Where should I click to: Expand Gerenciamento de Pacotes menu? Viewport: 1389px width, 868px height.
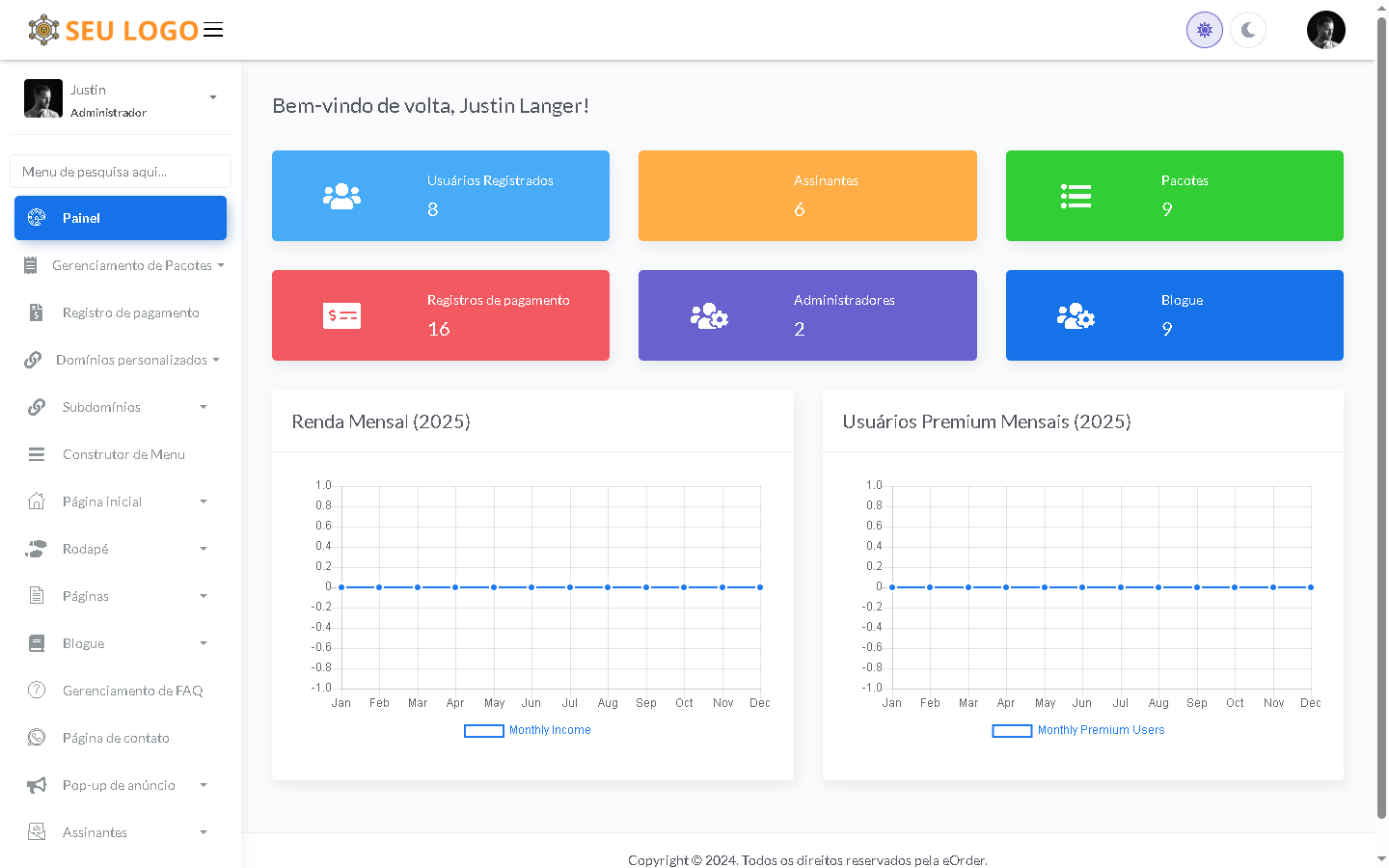point(131,265)
